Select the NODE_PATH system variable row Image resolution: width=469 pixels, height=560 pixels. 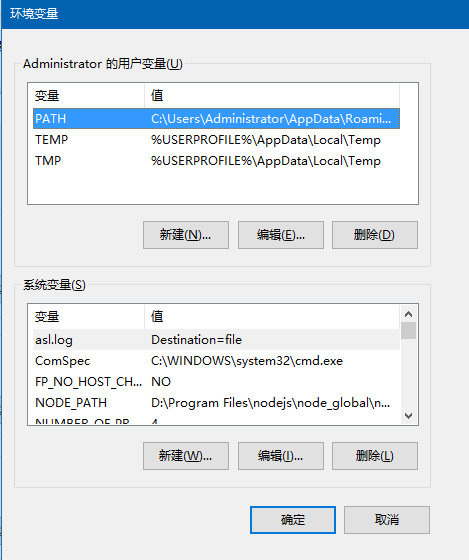coord(216,403)
